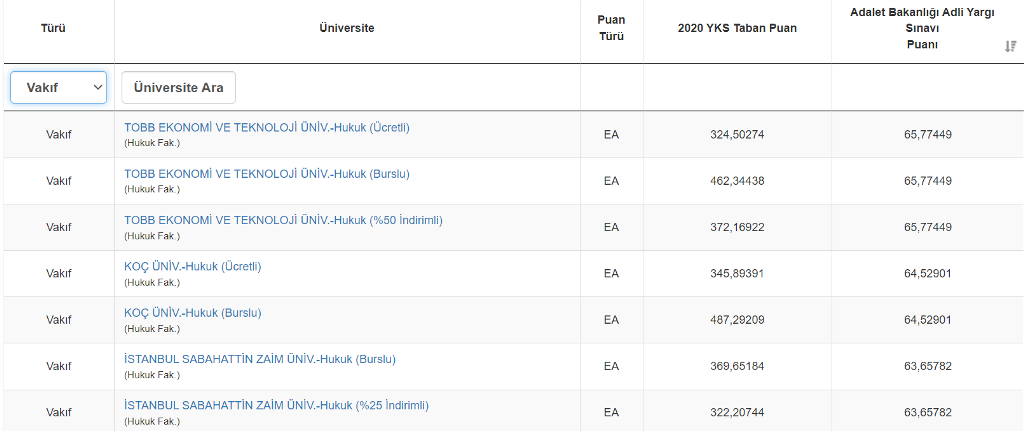Click the sort icon in Adalet Bakanlığı column
This screenshot has width=1024, height=432.
tap(1010, 46)
